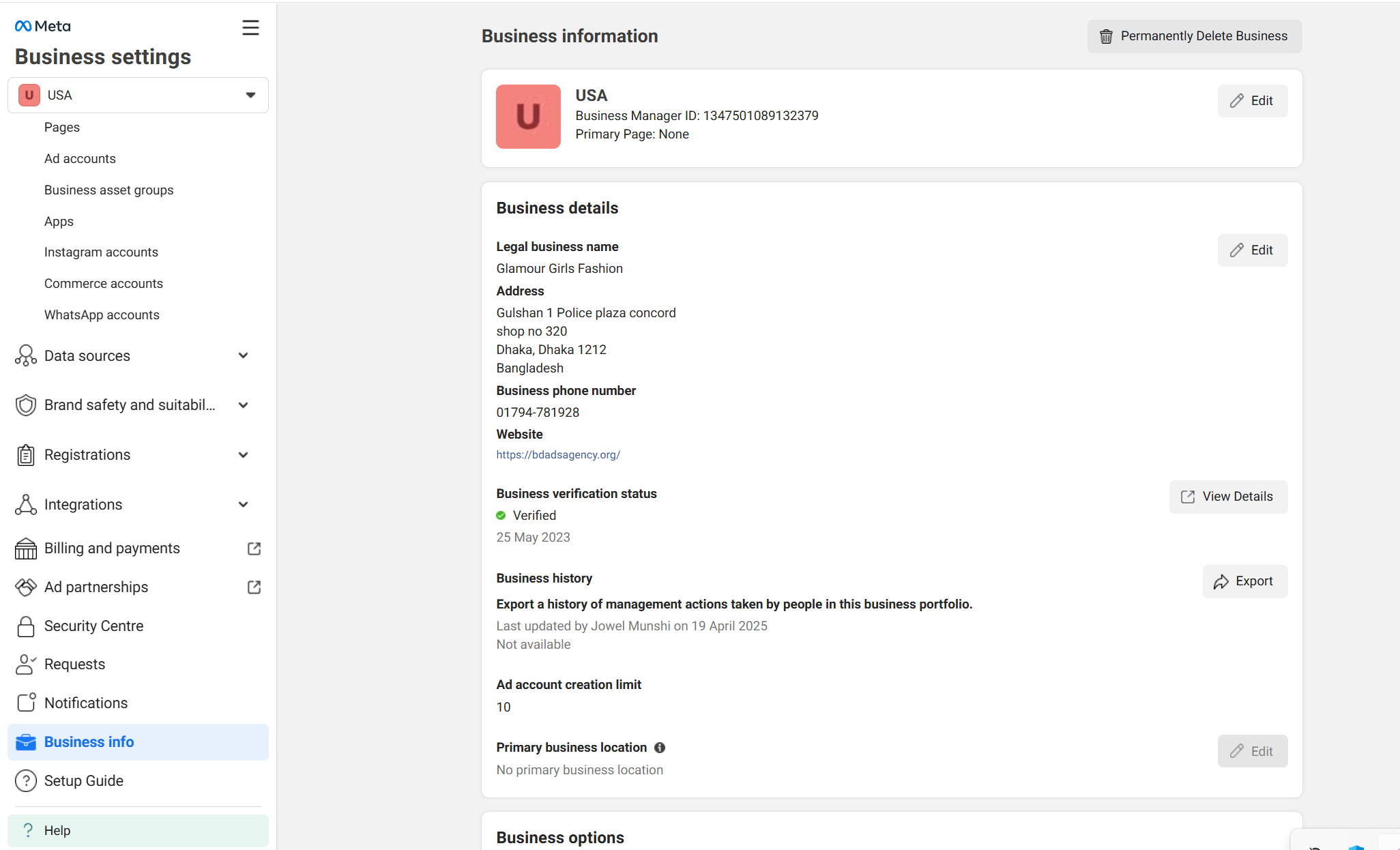Click the Data sources icon
The height and width of the screenshot is (850, 1400).
[26, 355]
